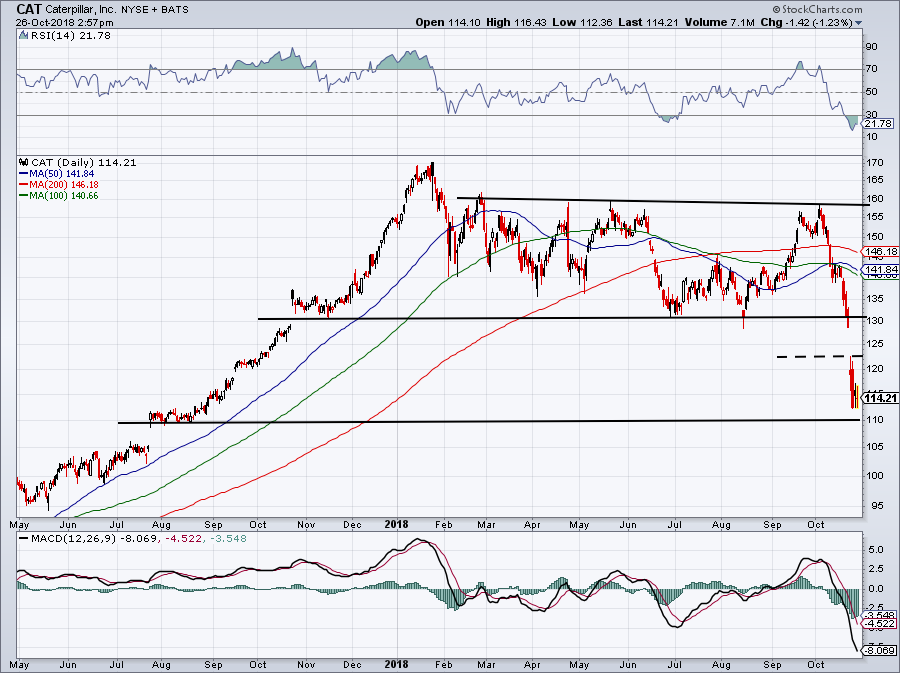Click the green MA(100) legend line swatch
Viewport: 900px width, 673px height.
tap(24, 196)
